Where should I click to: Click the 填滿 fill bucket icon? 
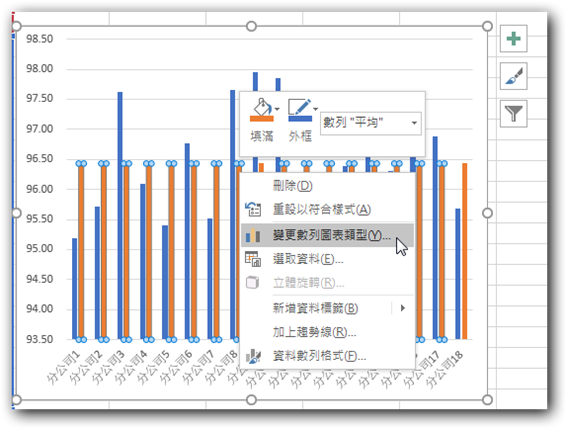[x=262, y=107]
